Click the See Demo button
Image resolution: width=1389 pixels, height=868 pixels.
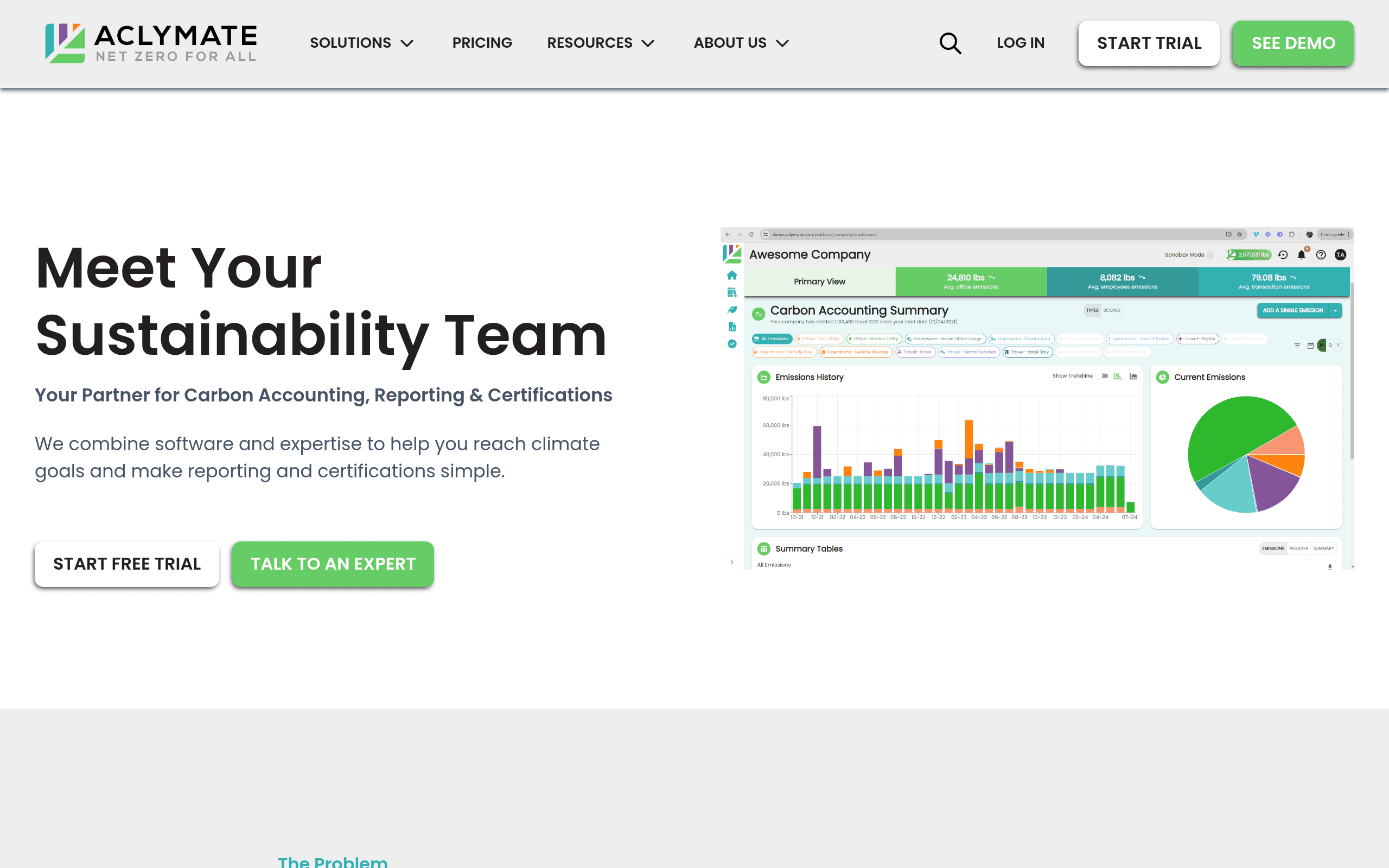click(x=1293, y=43)
